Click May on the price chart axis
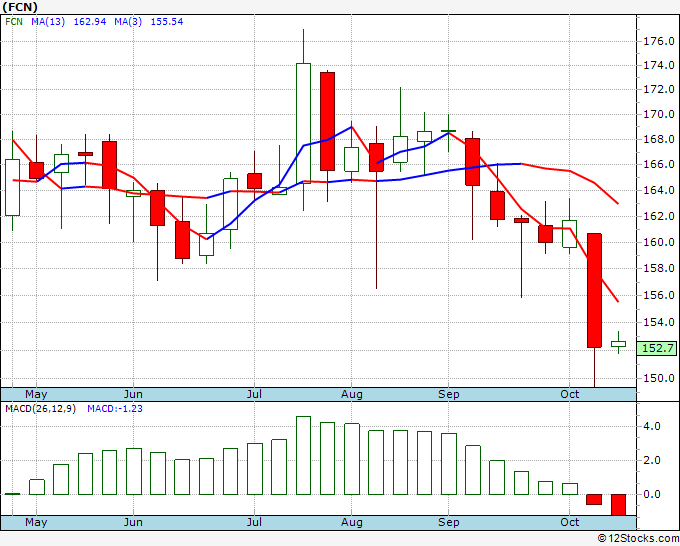 click(x=36, y=394)
